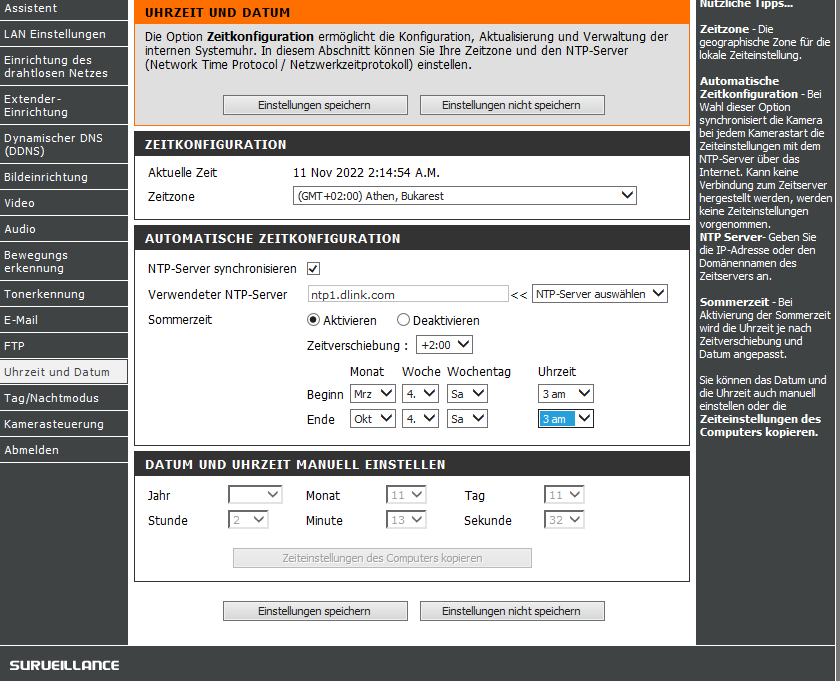Open Extender-Einrichtung menu item
This screenshot has width=840, height=681.
coord(64,106)
